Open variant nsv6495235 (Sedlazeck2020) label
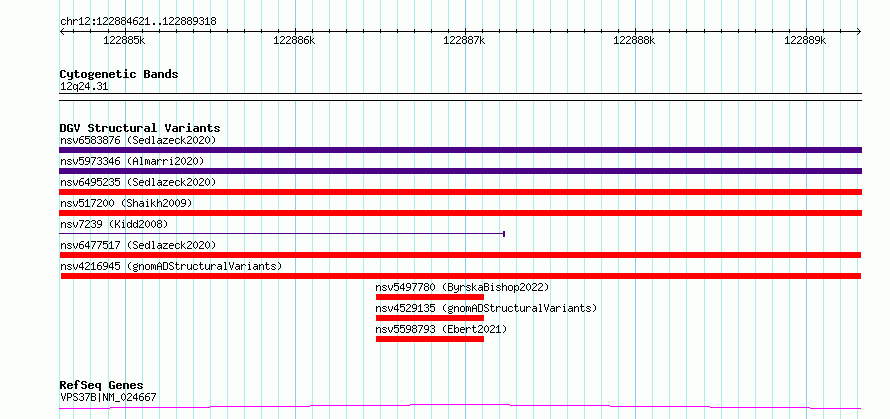 138,182
